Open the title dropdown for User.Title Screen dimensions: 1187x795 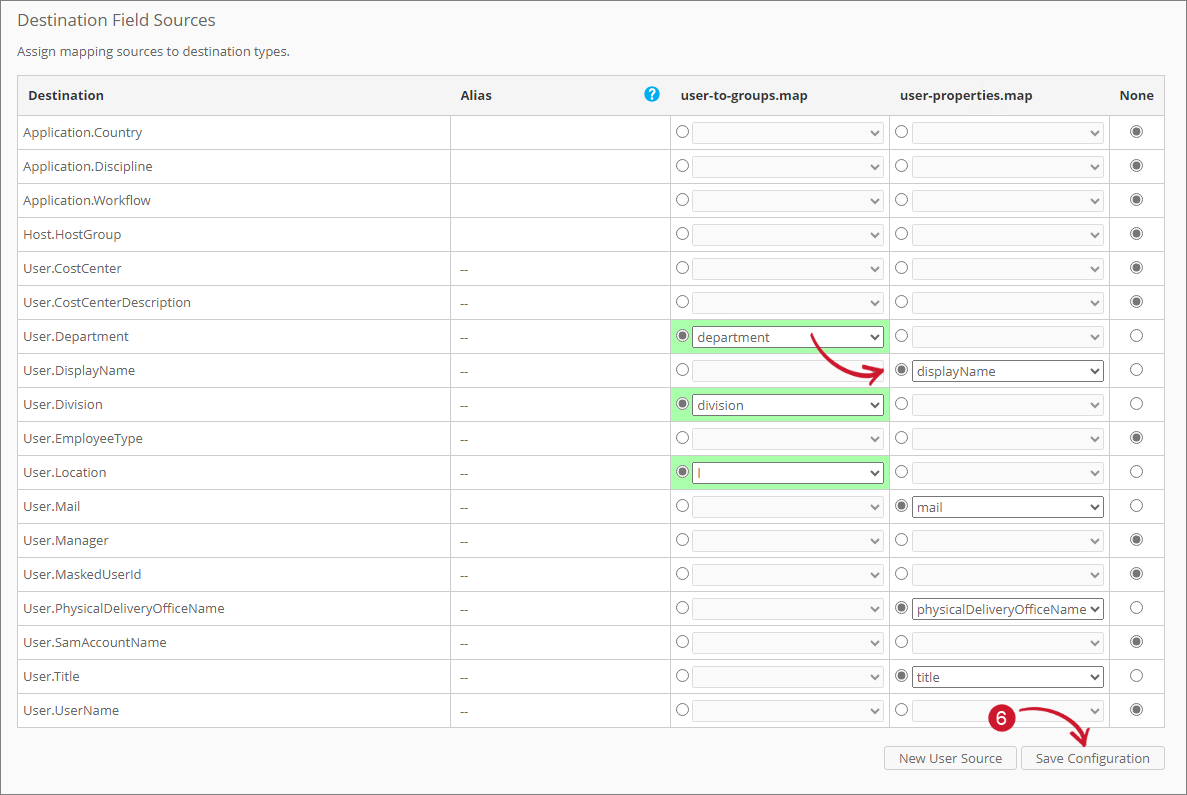point(1008,677)
